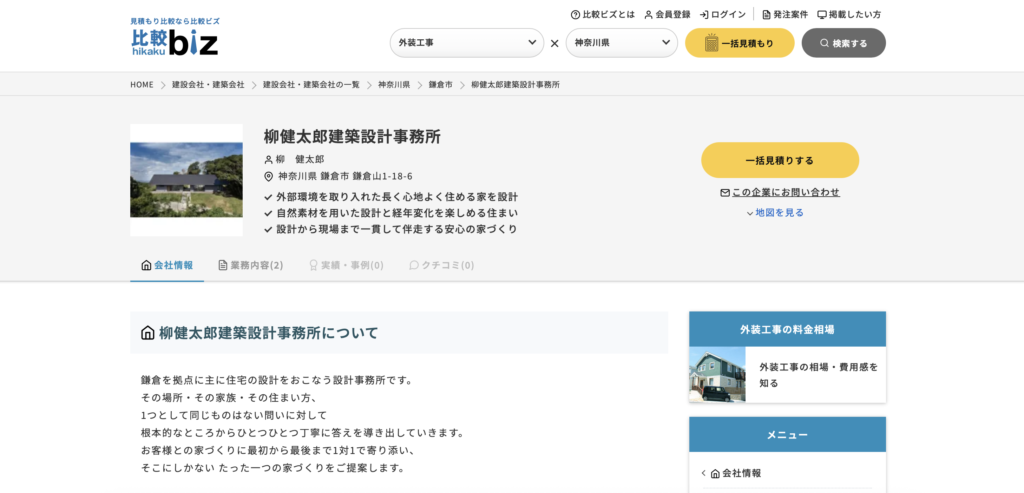Image resolution: width=1024 pixels, height=493 pixels.
Task: Click the 比較biz site logo
Action: click(175, 37)
